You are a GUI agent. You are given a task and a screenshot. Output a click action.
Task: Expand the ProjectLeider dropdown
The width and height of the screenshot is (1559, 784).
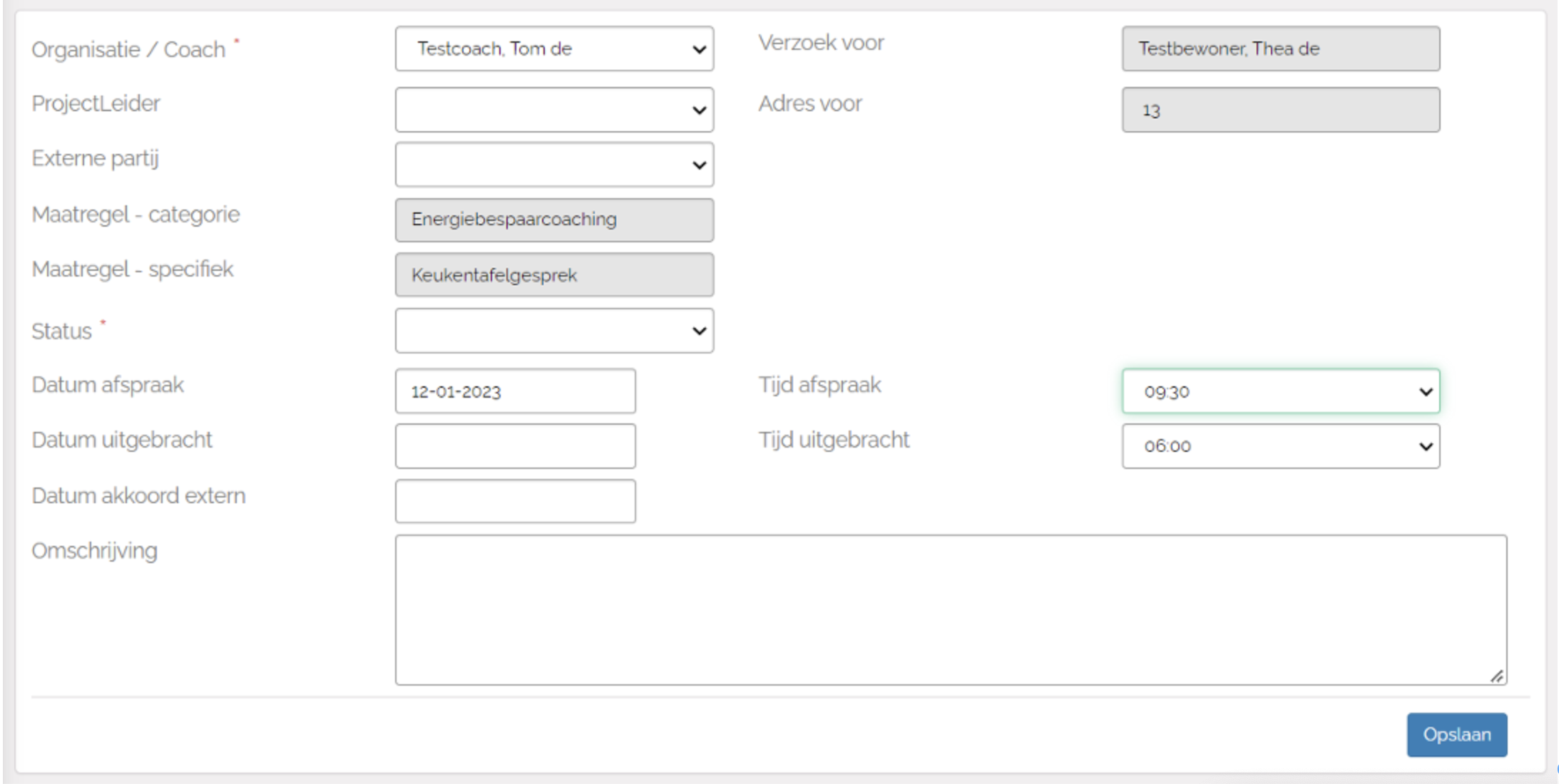(x=554, y=110)
